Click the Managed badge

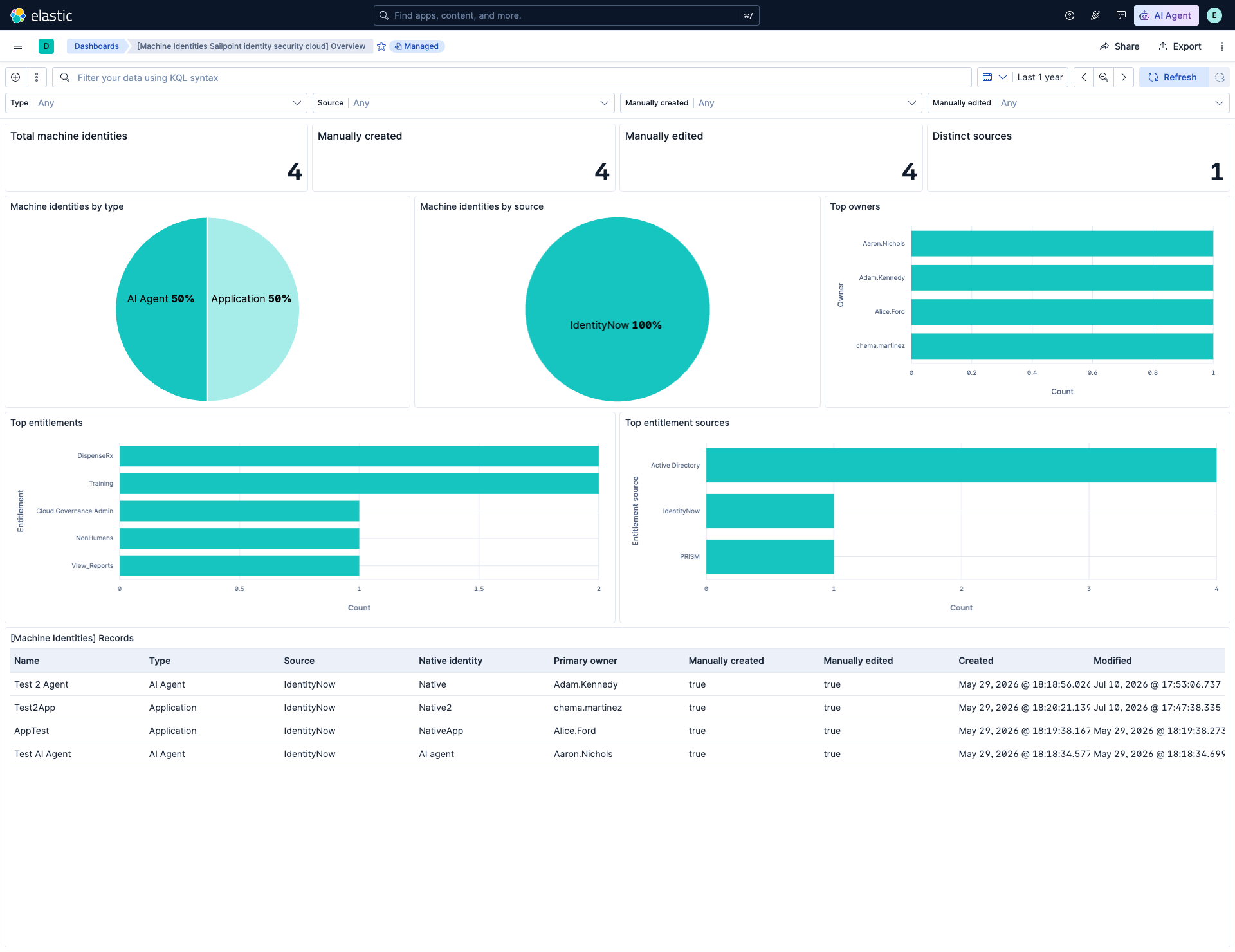417,46
